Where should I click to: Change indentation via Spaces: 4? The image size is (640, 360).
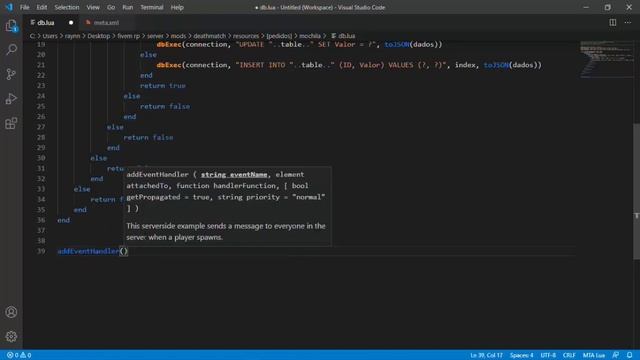tap(521, 355)
